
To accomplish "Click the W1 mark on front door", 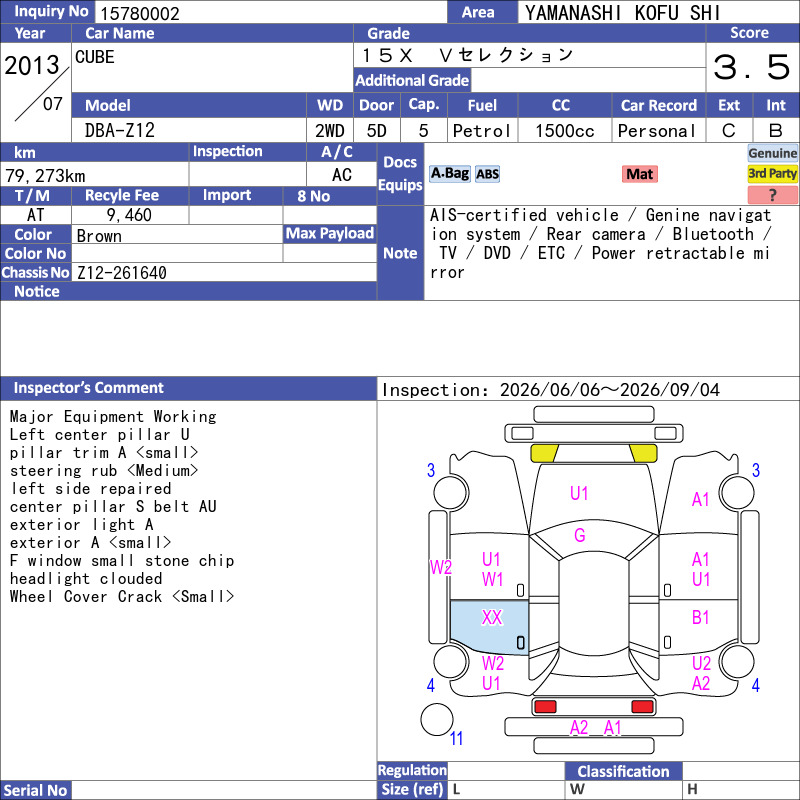I will coord(492,580).
